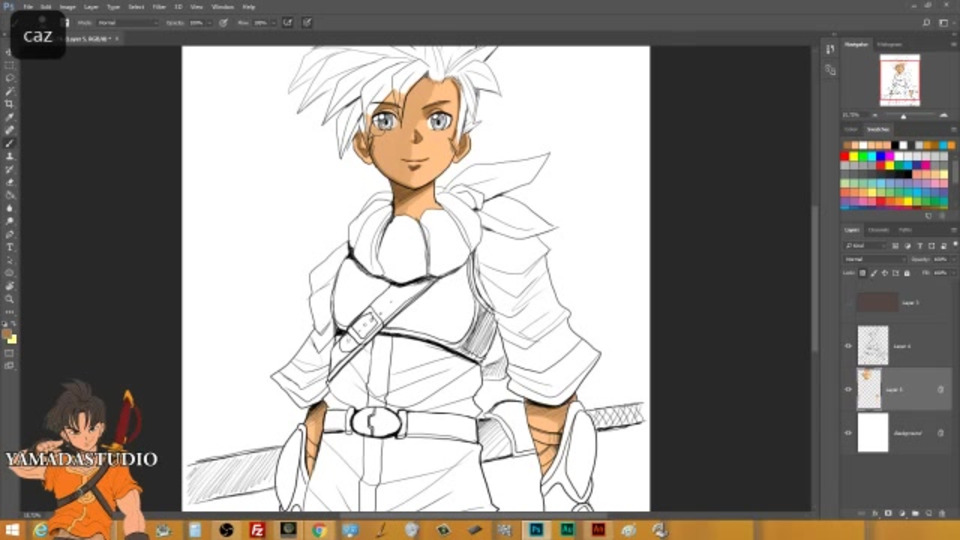
Task: Select the Pen tool
Action: tap(9, 234)
